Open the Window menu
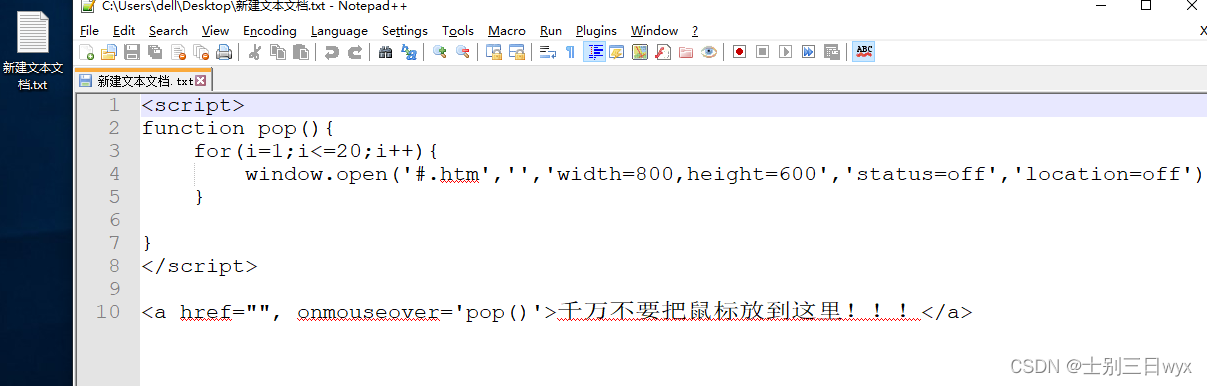1207x386 pixels. 655,31
